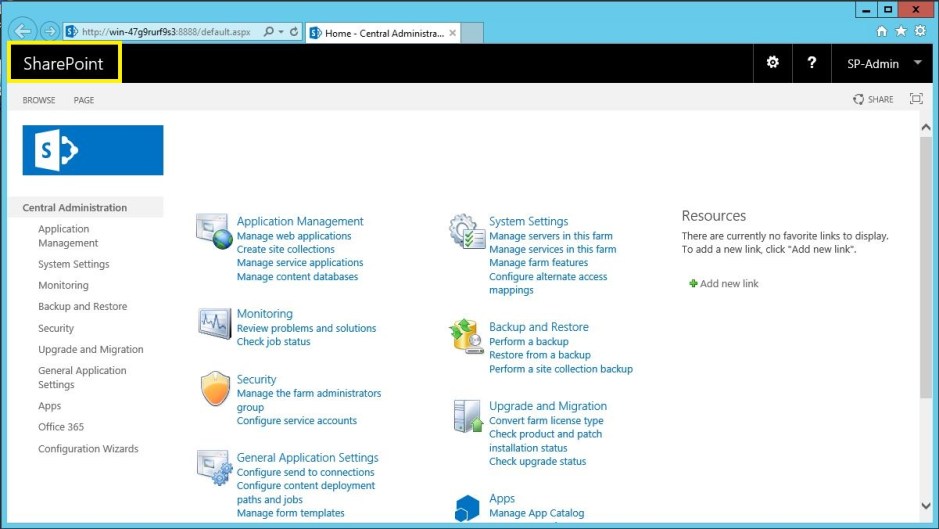Click the System Settings gear checklist icon
This screenshot has height=529, width=939.
coord(467,231)
